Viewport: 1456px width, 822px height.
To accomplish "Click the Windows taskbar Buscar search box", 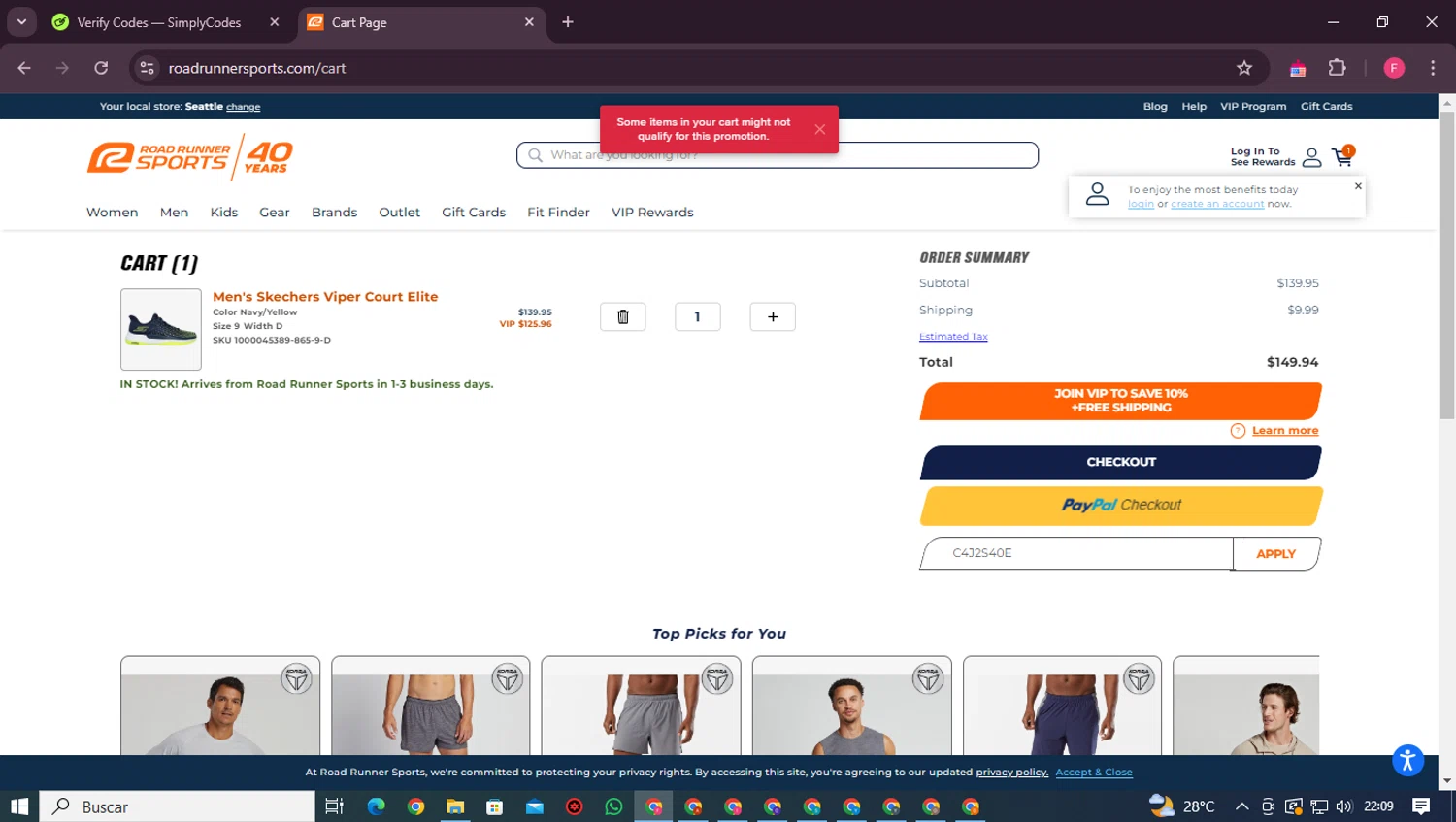I will 178,806.
